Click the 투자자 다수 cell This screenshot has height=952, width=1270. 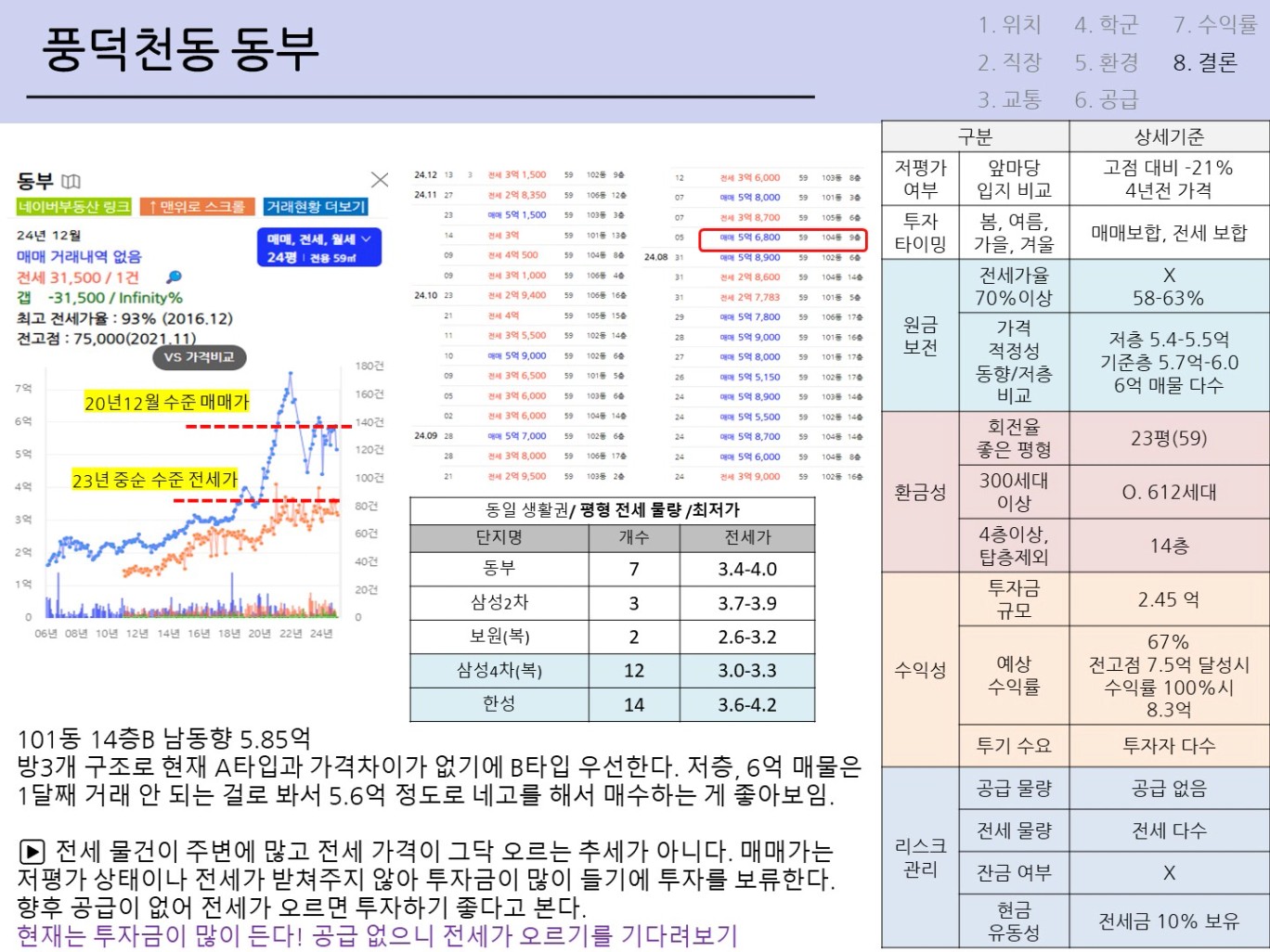tap(1169, 745)
